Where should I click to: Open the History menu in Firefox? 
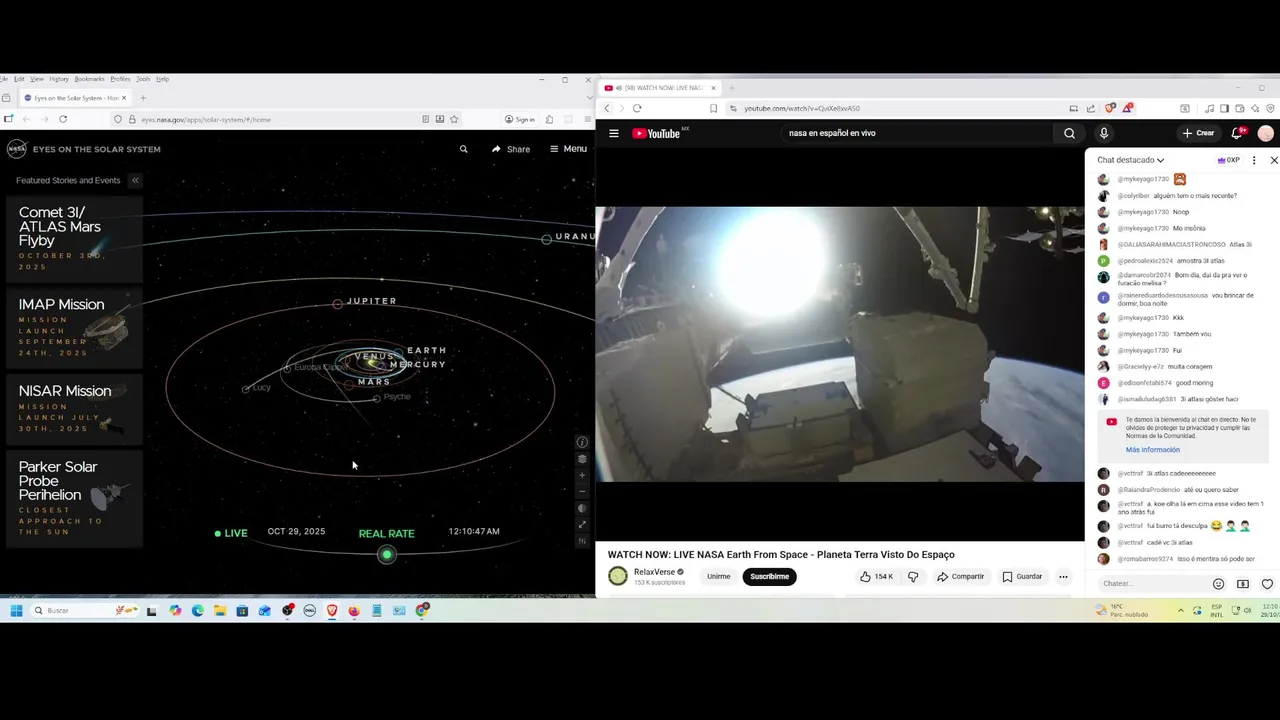[x=59, y=79]
